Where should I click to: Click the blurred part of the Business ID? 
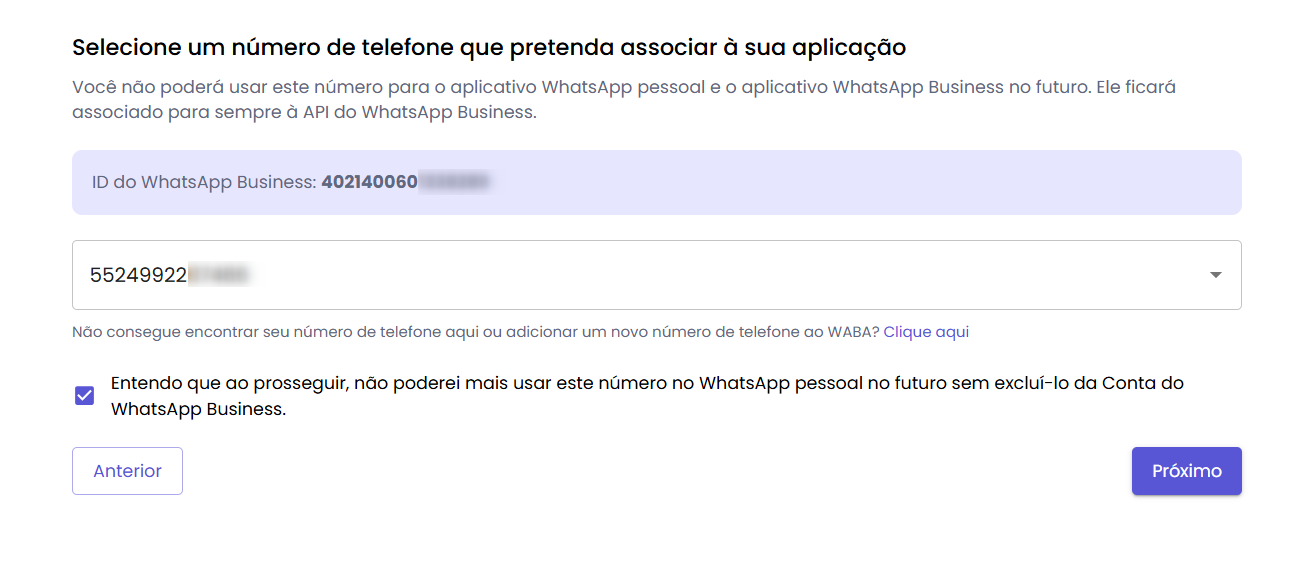click(454, 182)
